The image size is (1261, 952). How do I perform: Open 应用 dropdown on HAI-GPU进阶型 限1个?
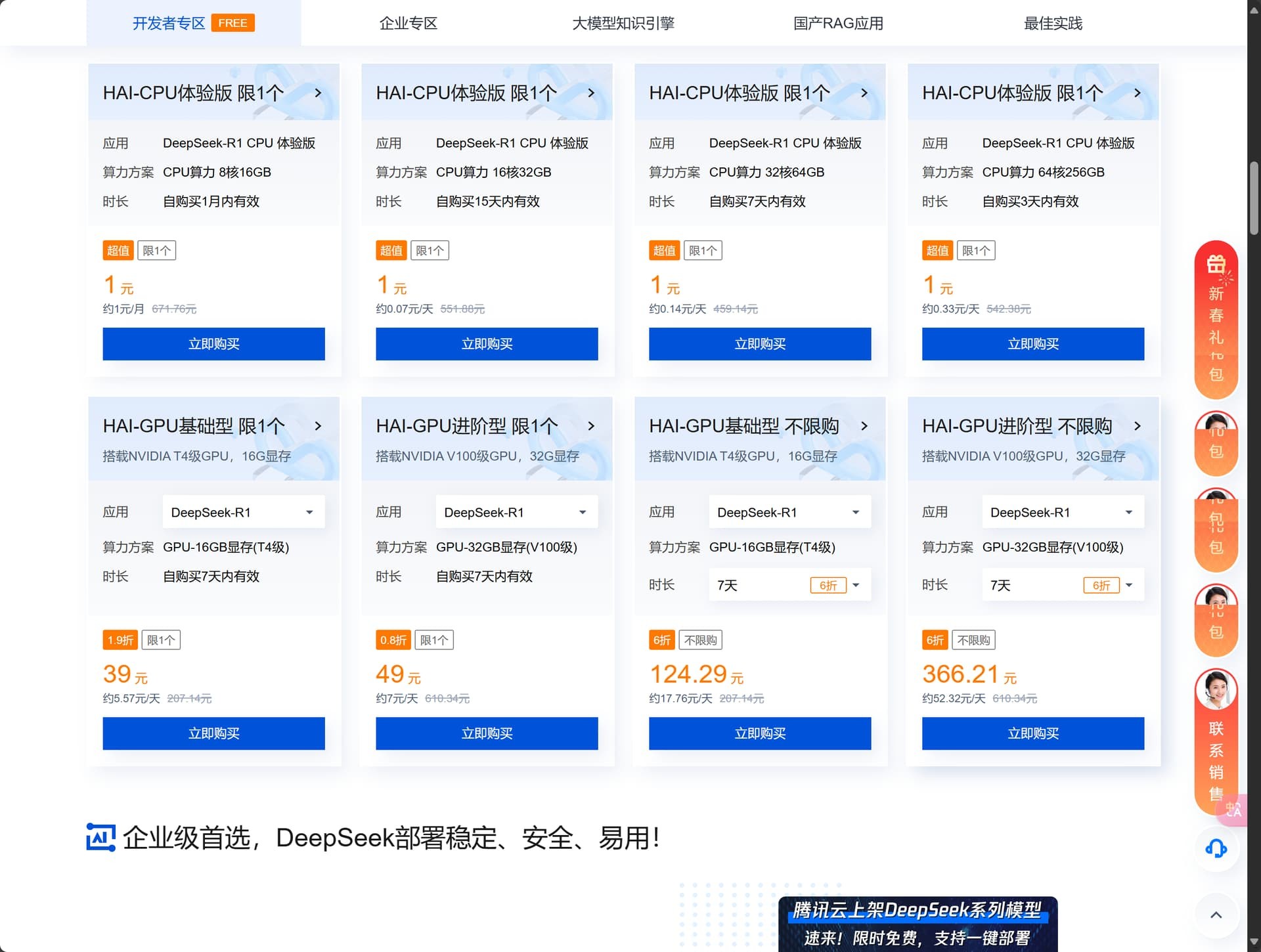click(516, 512)
